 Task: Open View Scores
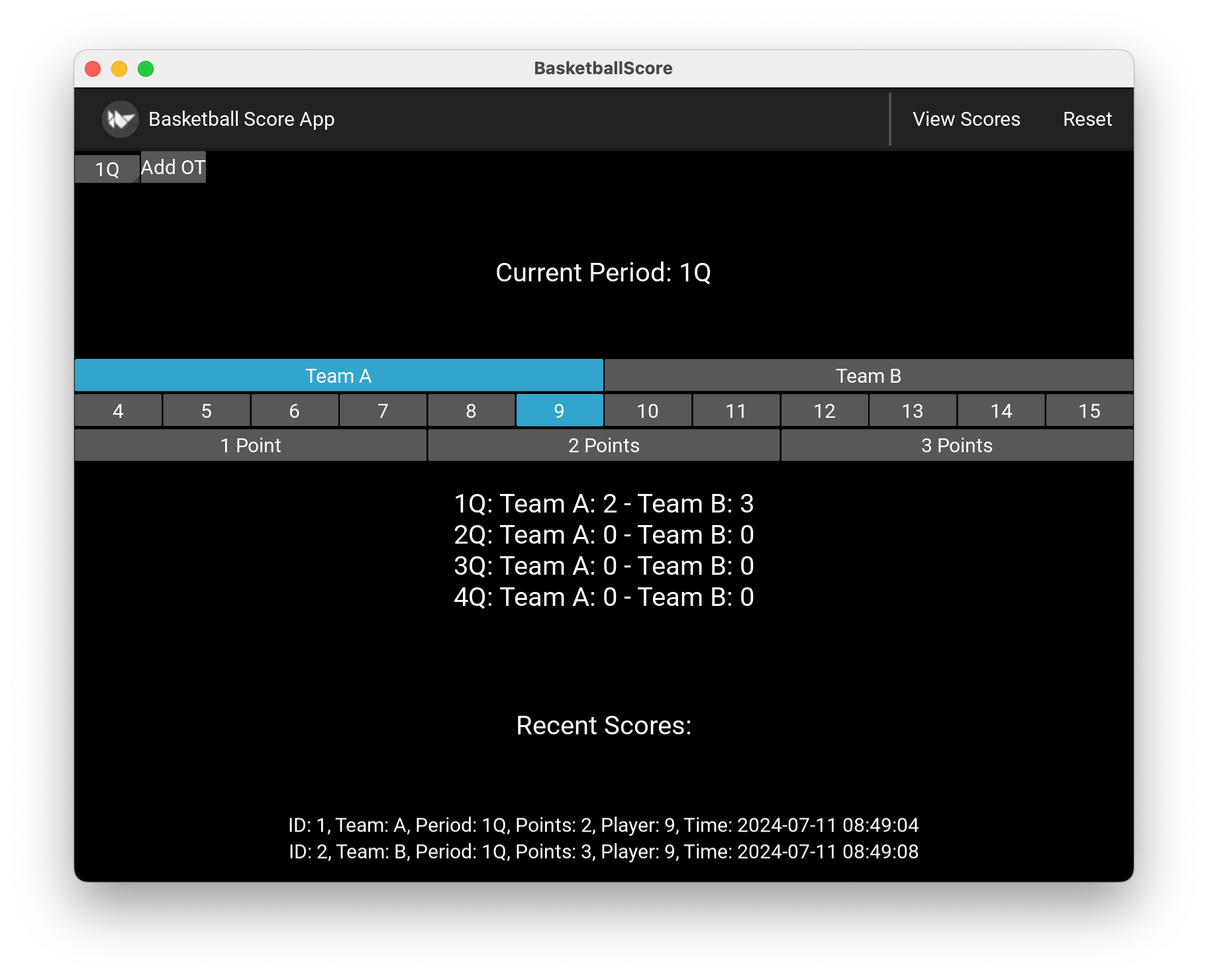pos(966,119)
